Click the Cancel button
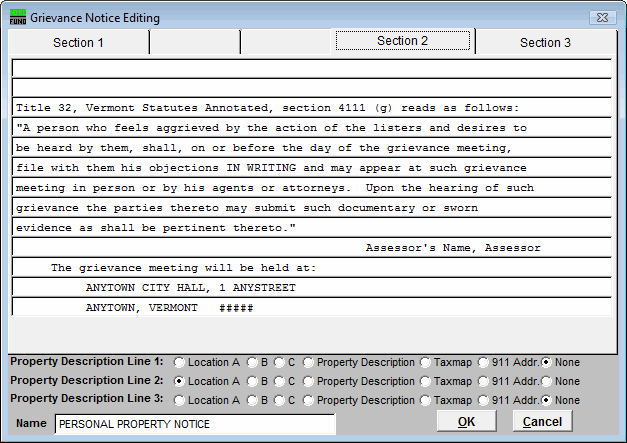Viewport: 627px width, 443px height. (543, 422)
